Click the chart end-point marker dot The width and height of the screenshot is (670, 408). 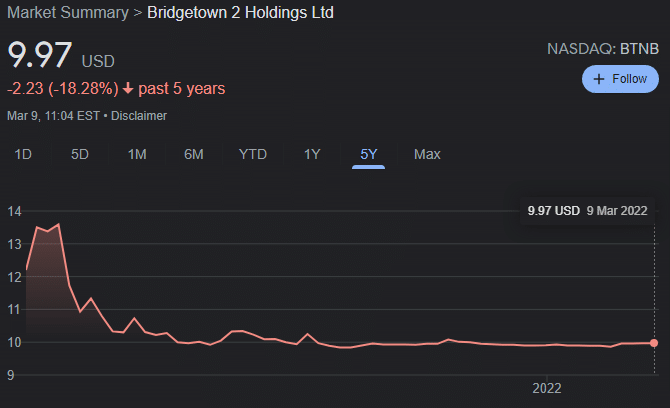point(654,343)
